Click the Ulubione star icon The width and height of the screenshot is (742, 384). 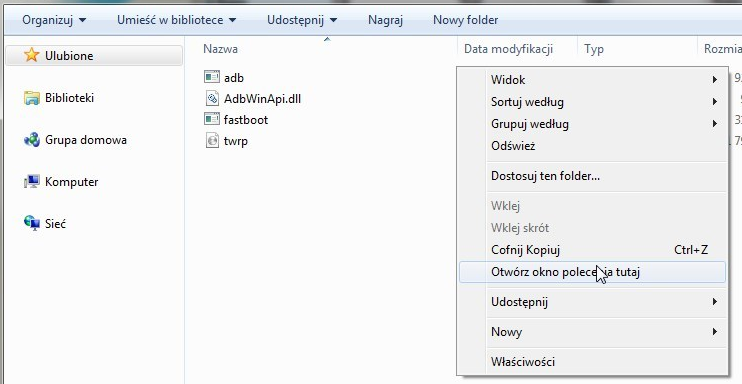tap(31, 55)
